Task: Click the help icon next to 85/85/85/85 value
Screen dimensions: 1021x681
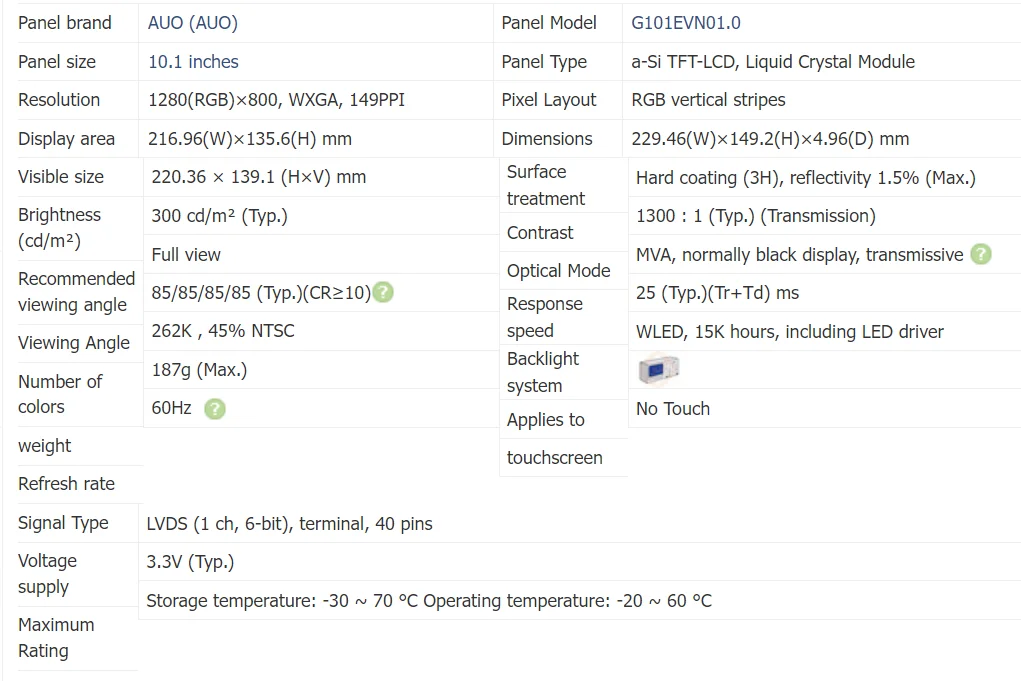Action: click(382, 293)
